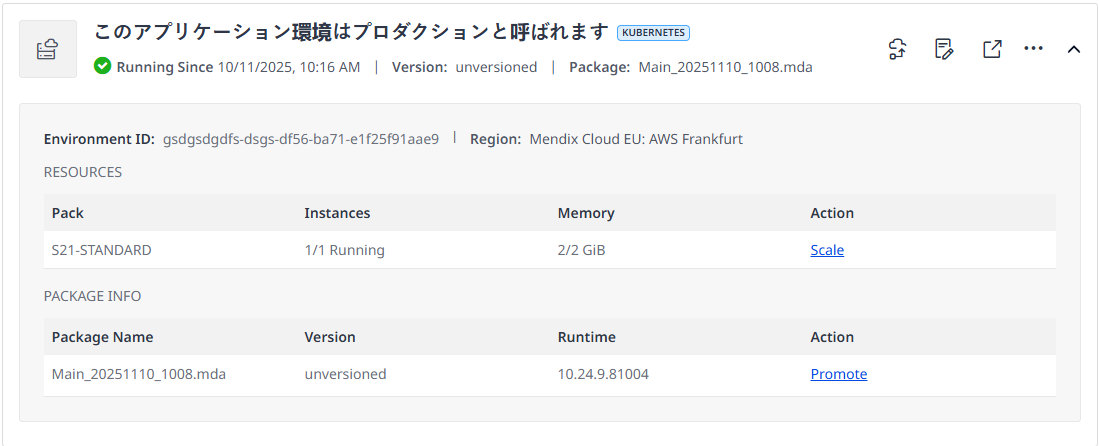This screenshot has width=1099, height=446.
Task: Click the Action header in Resources table
Action: (x=832, y=212)
